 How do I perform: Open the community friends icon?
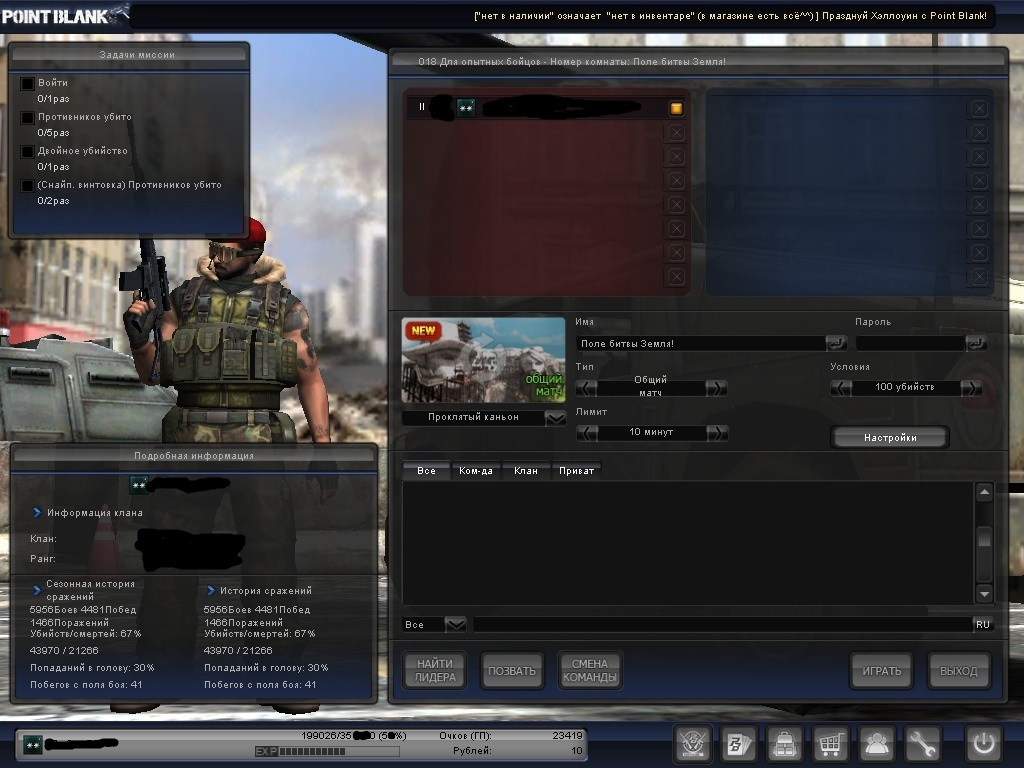click(x=877, y=744)
